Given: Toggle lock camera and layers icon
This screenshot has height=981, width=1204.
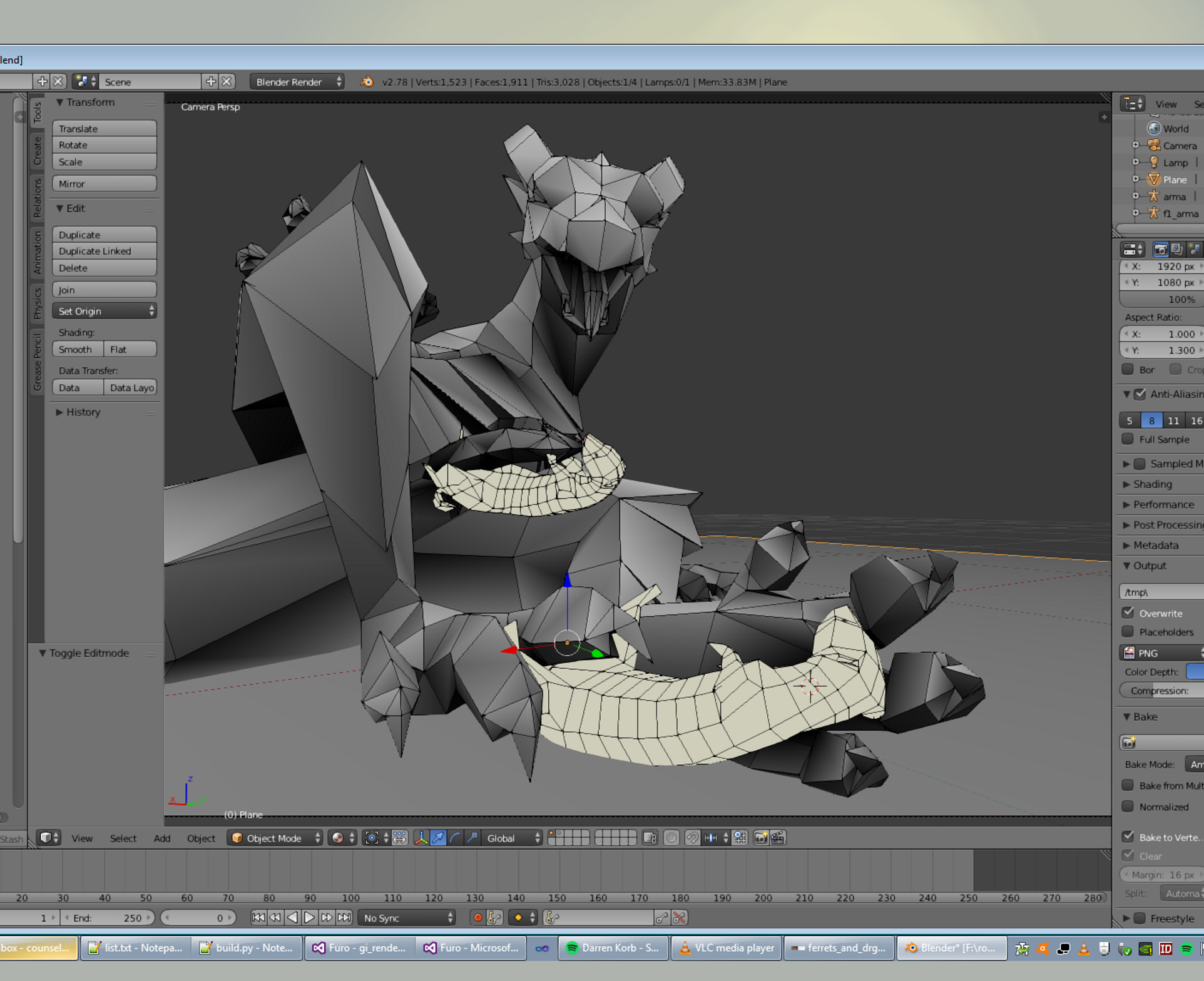Looking at the screenshot, I should pos(650,838).
